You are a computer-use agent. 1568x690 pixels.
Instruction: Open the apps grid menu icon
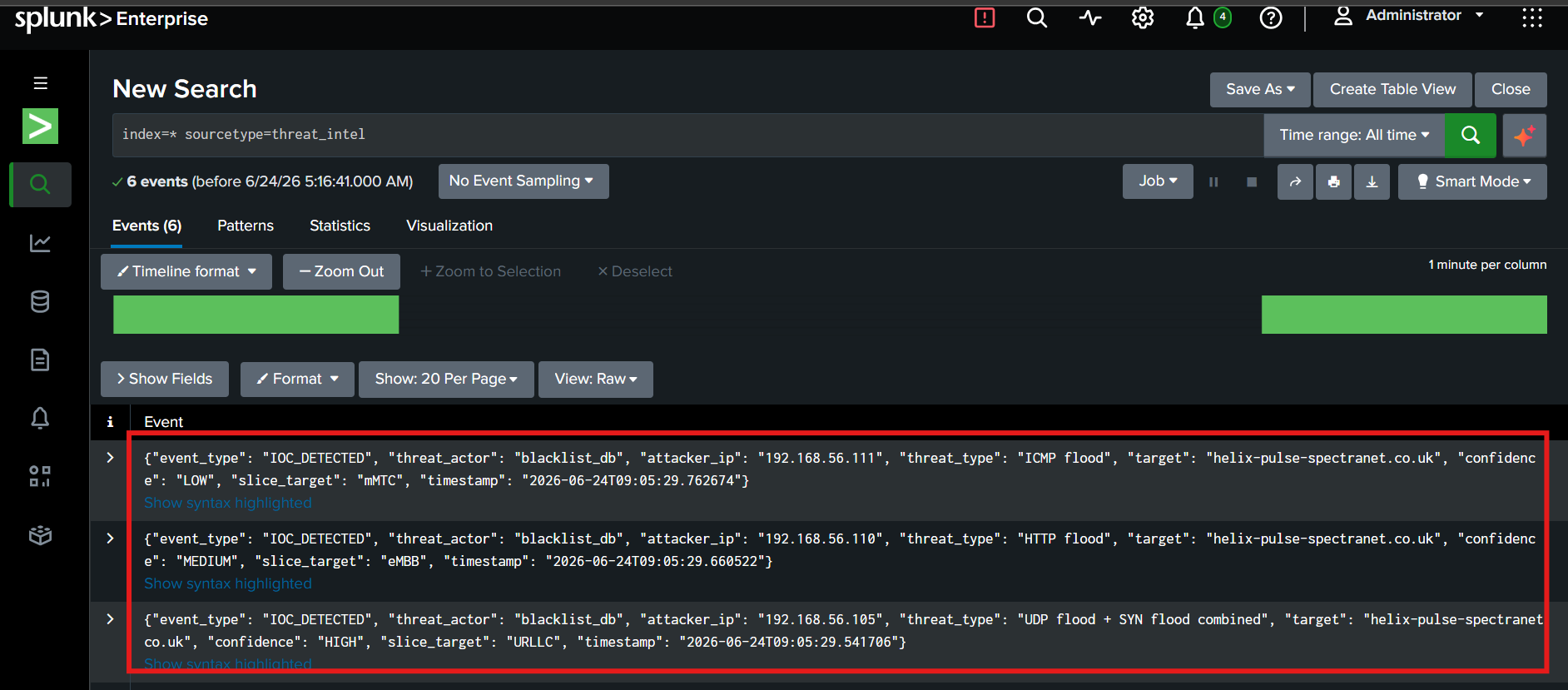(1531, 17)
